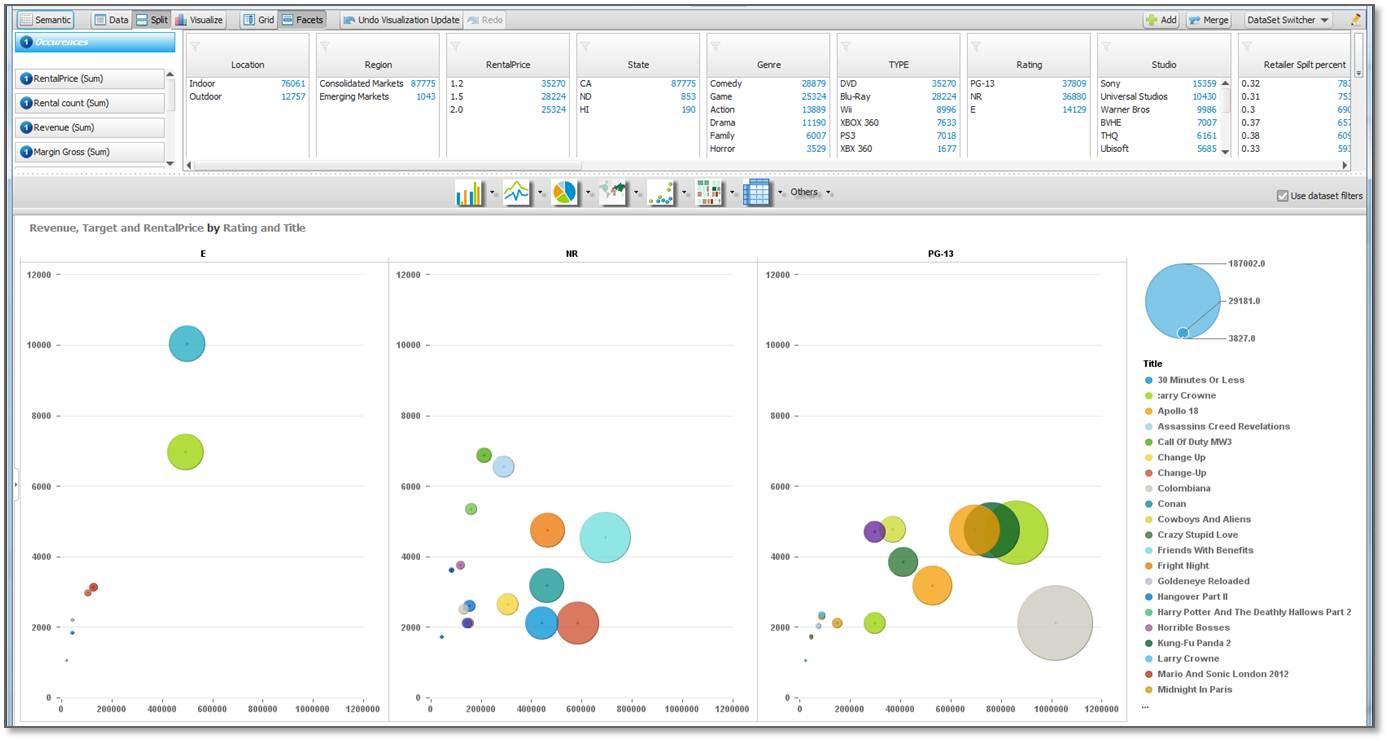Open the geographic chart type dropdown arrow
Viewport: 1388px width, 741px height.
click(x=637, y=193)
